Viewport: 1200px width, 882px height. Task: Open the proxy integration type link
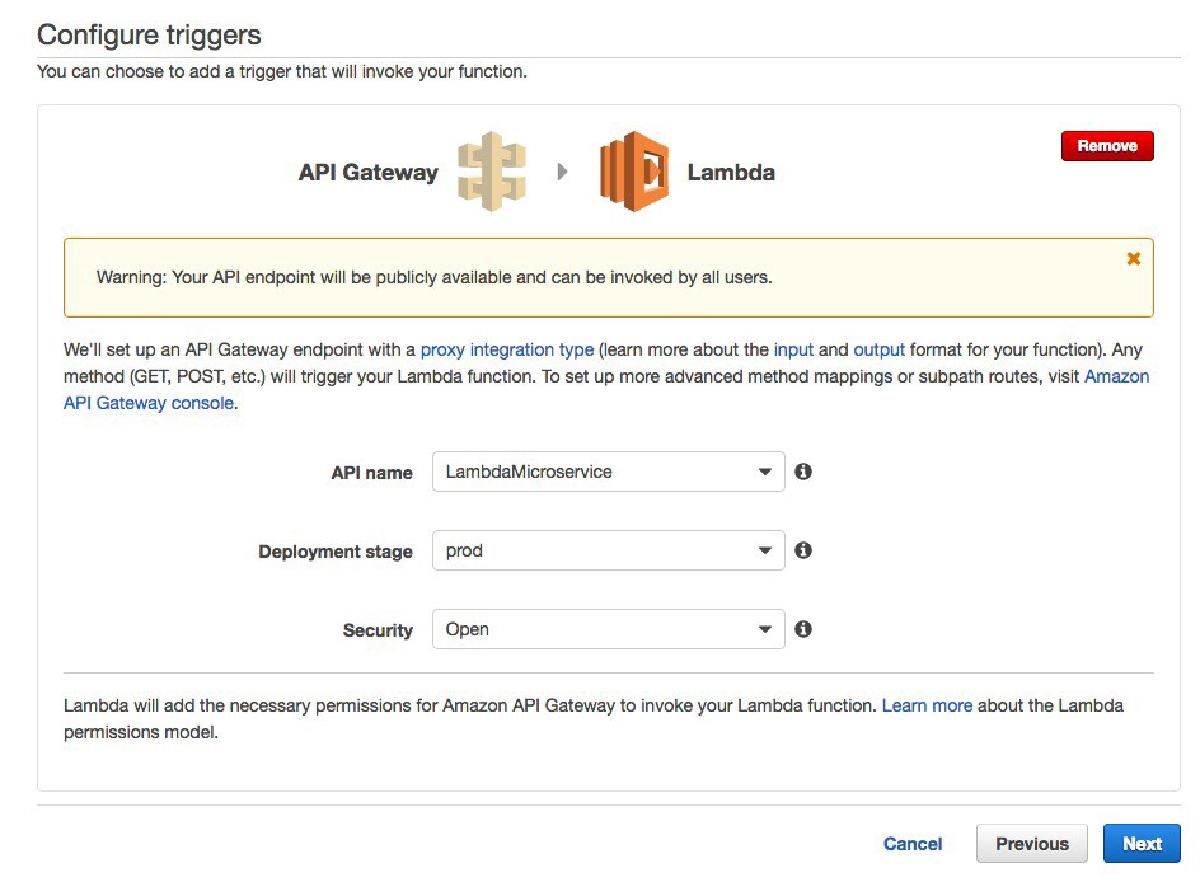507,351
